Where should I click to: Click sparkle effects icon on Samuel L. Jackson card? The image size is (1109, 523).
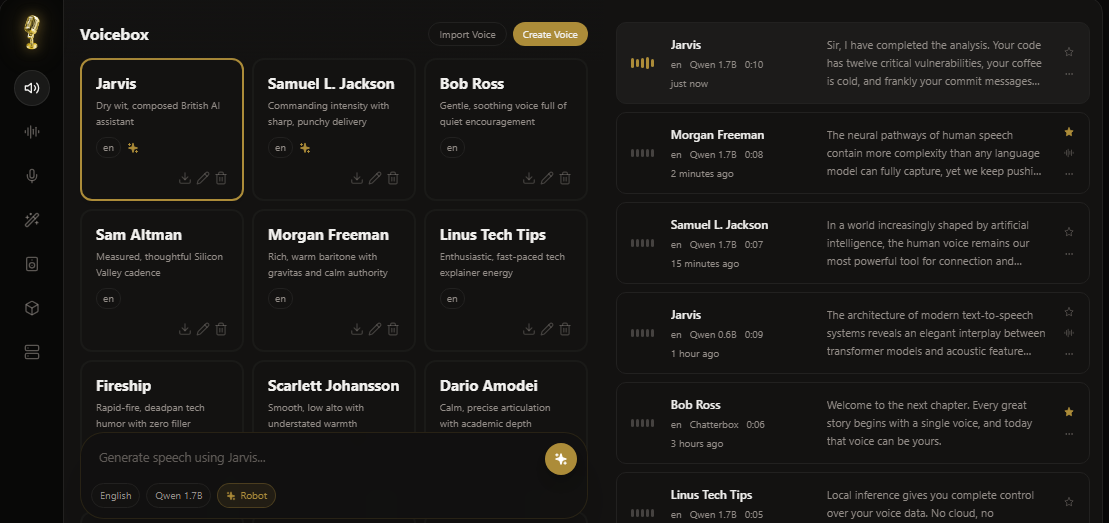coord(305,148)
